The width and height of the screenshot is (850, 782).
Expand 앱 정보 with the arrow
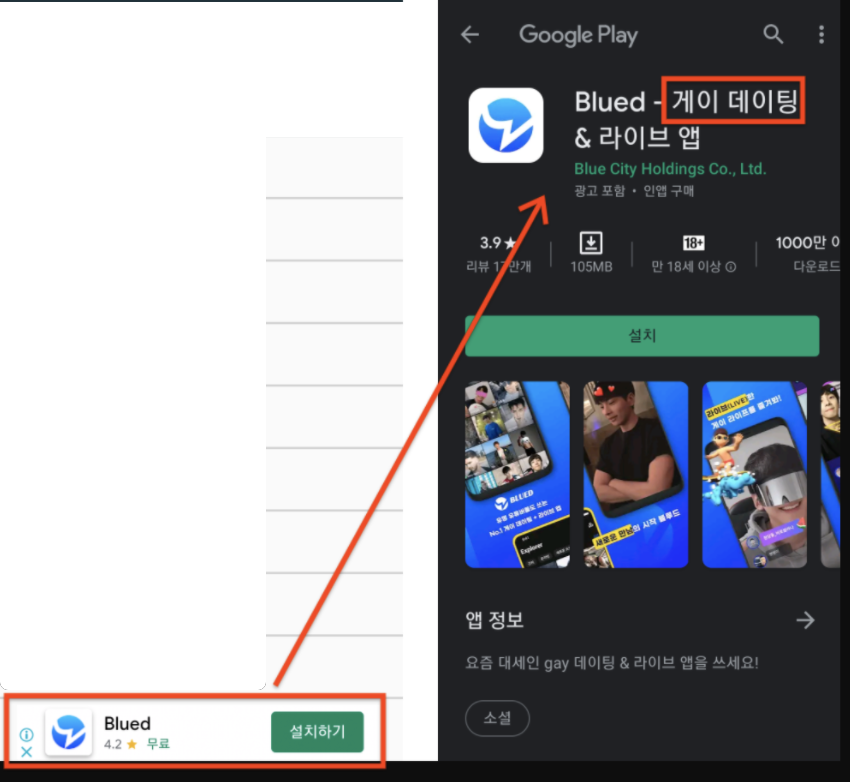(x=805, y=620)
